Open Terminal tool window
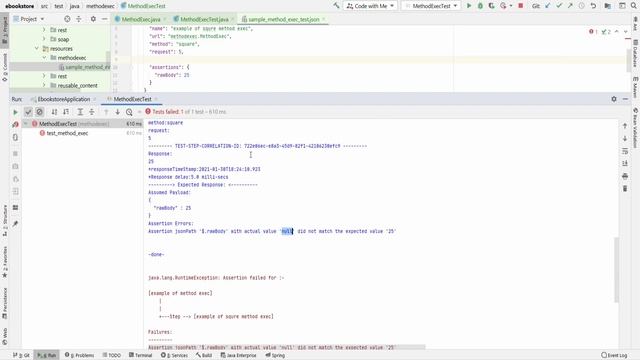640x360 pixels. pyautogui.click(x=140, y=355)
